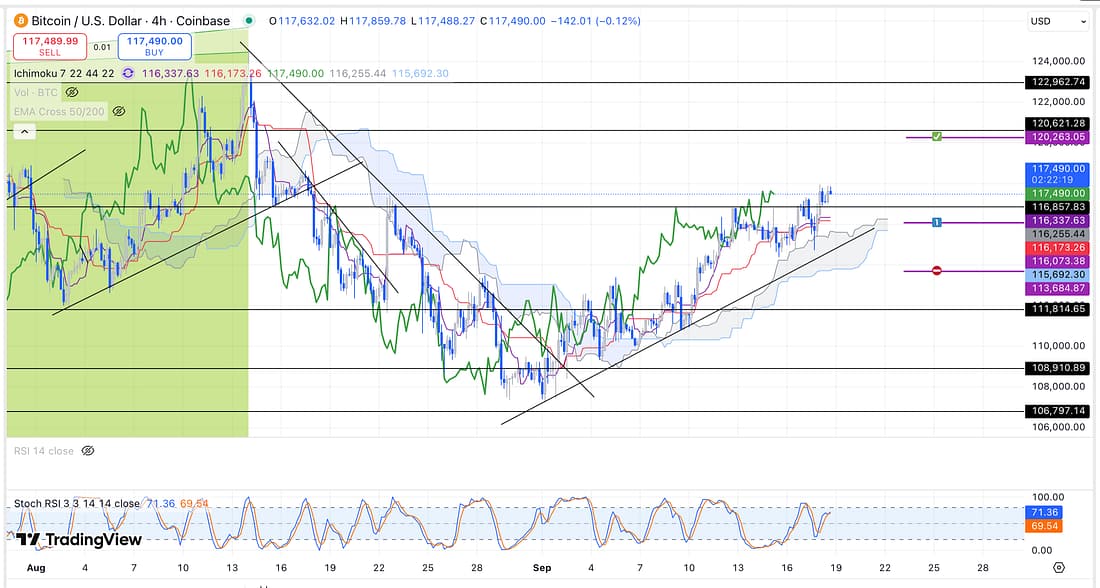The image size is (1100, 588).
Task: Unhide the EMA Cross 50/200 indicator
Action: [x=119, y=111]
